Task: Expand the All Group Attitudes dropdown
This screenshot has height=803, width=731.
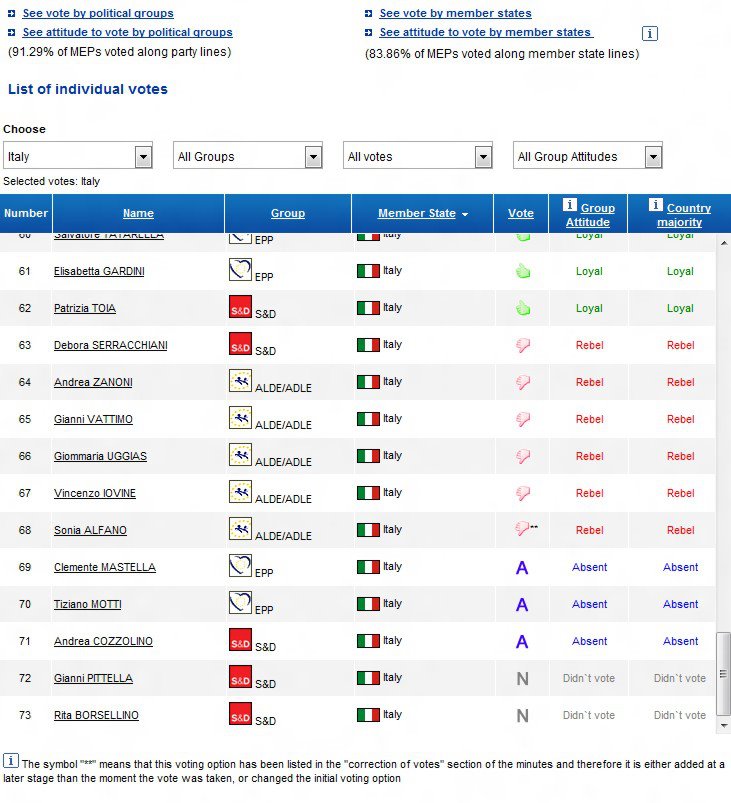Action: [653, 157]
